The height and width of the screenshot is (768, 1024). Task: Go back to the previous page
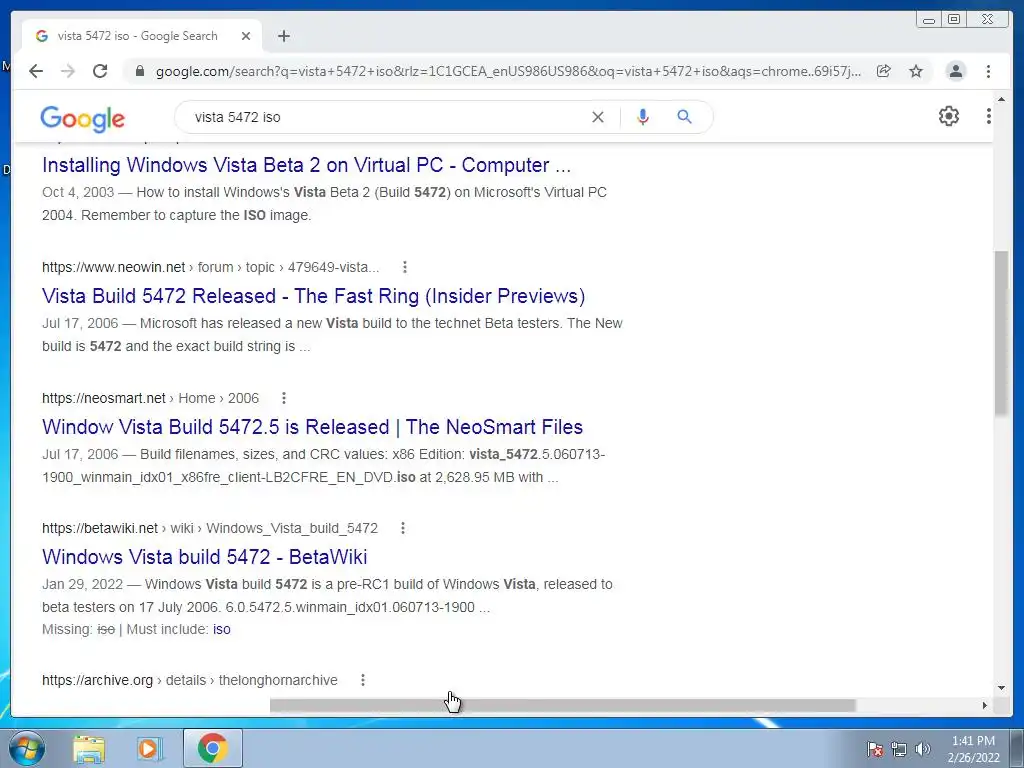pos(36,71)
